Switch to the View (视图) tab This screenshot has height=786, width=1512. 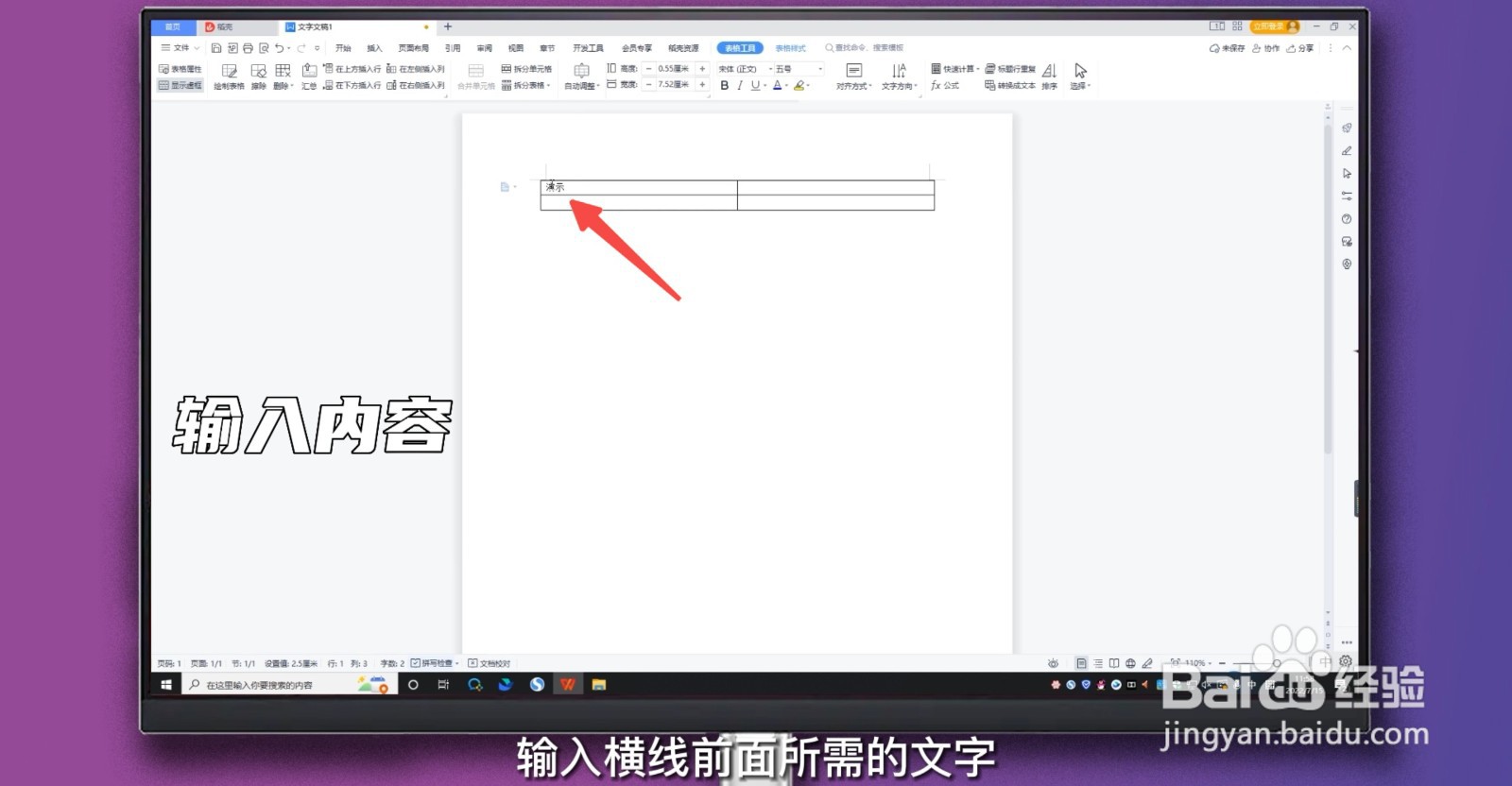pos(515,48)
